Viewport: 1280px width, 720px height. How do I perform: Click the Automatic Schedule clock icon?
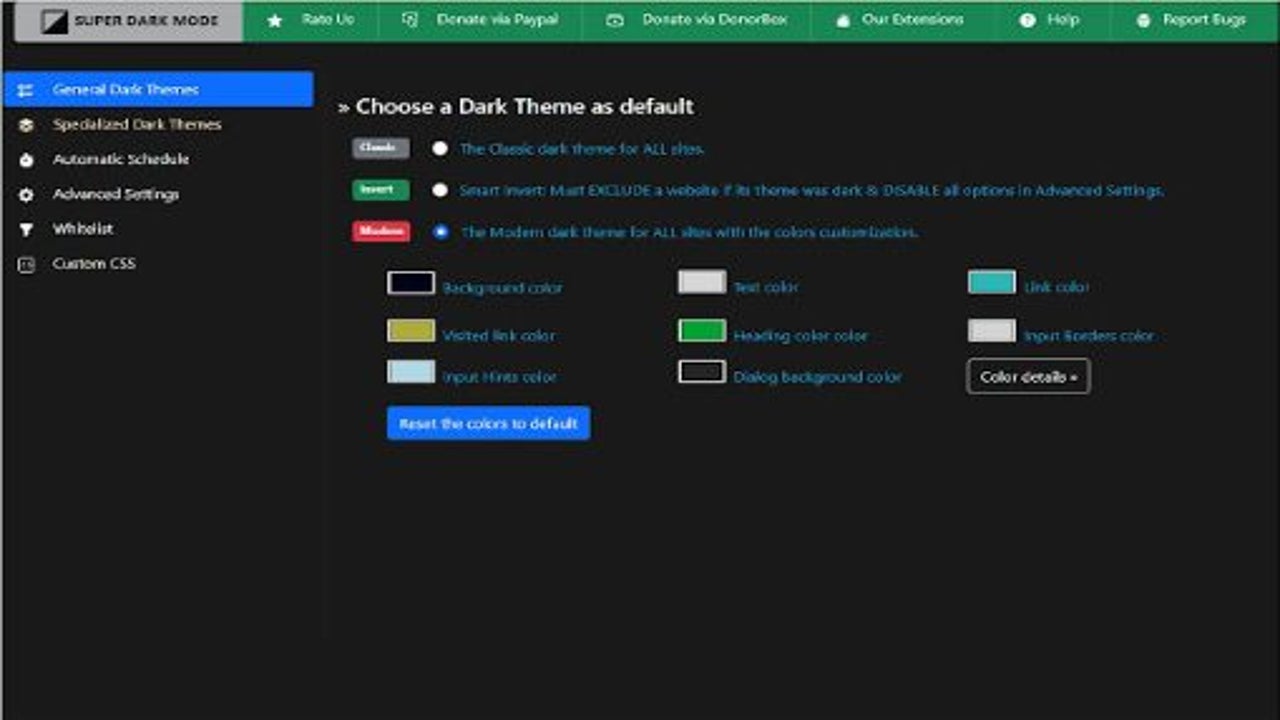[26, 160]
